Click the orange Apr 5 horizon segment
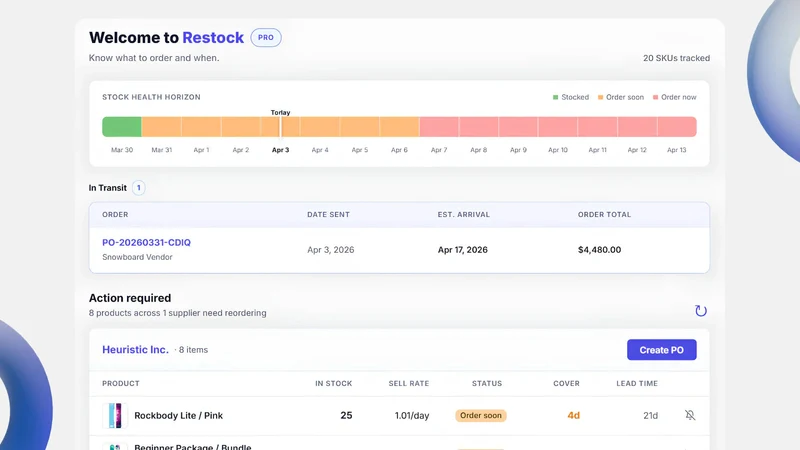Viewport: 800px width, 450px height. [360, 127]
